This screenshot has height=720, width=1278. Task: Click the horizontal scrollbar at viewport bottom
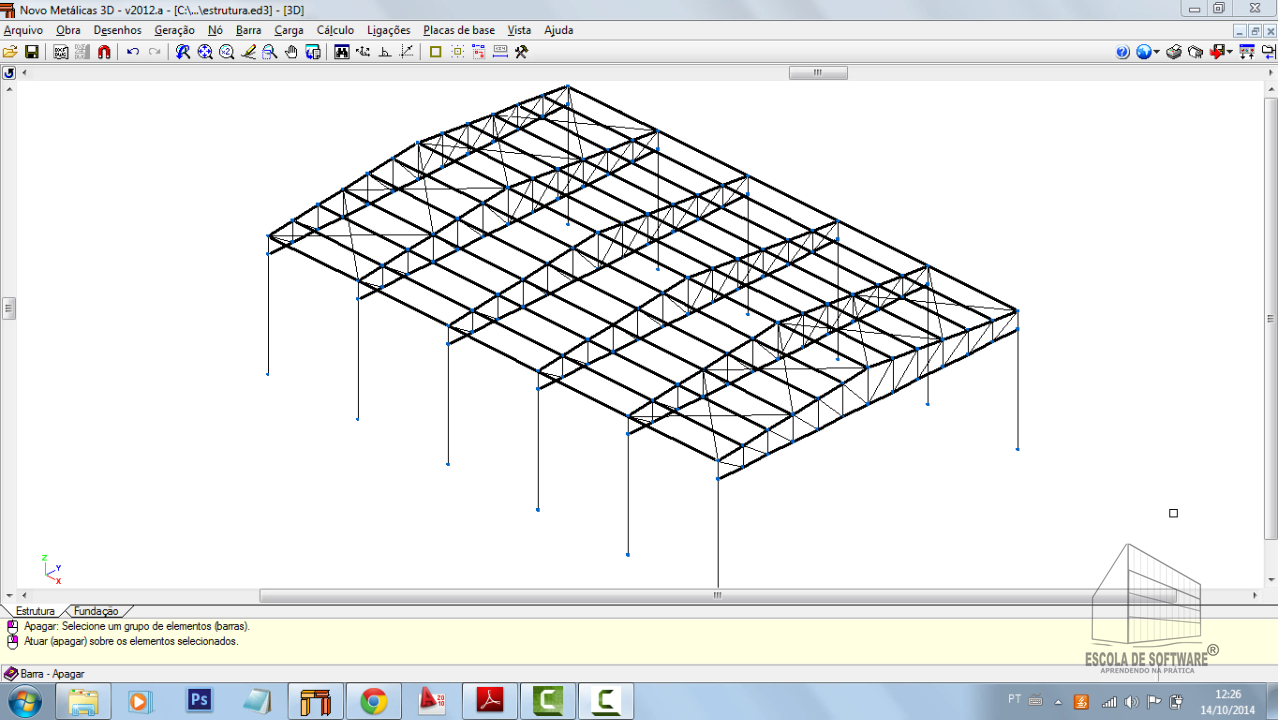pos(716,595)
